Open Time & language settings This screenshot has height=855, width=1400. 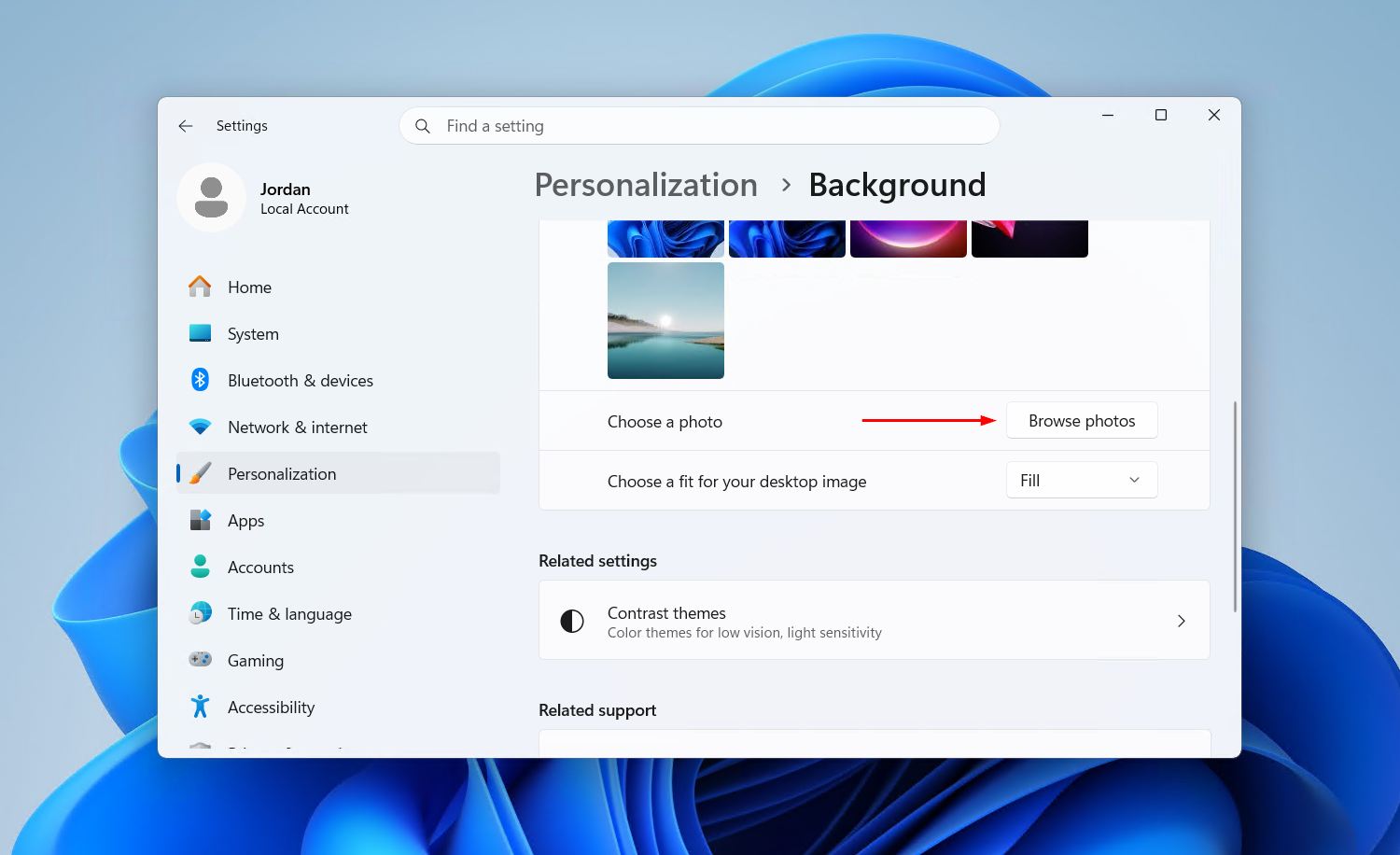[x=338, y=613]
